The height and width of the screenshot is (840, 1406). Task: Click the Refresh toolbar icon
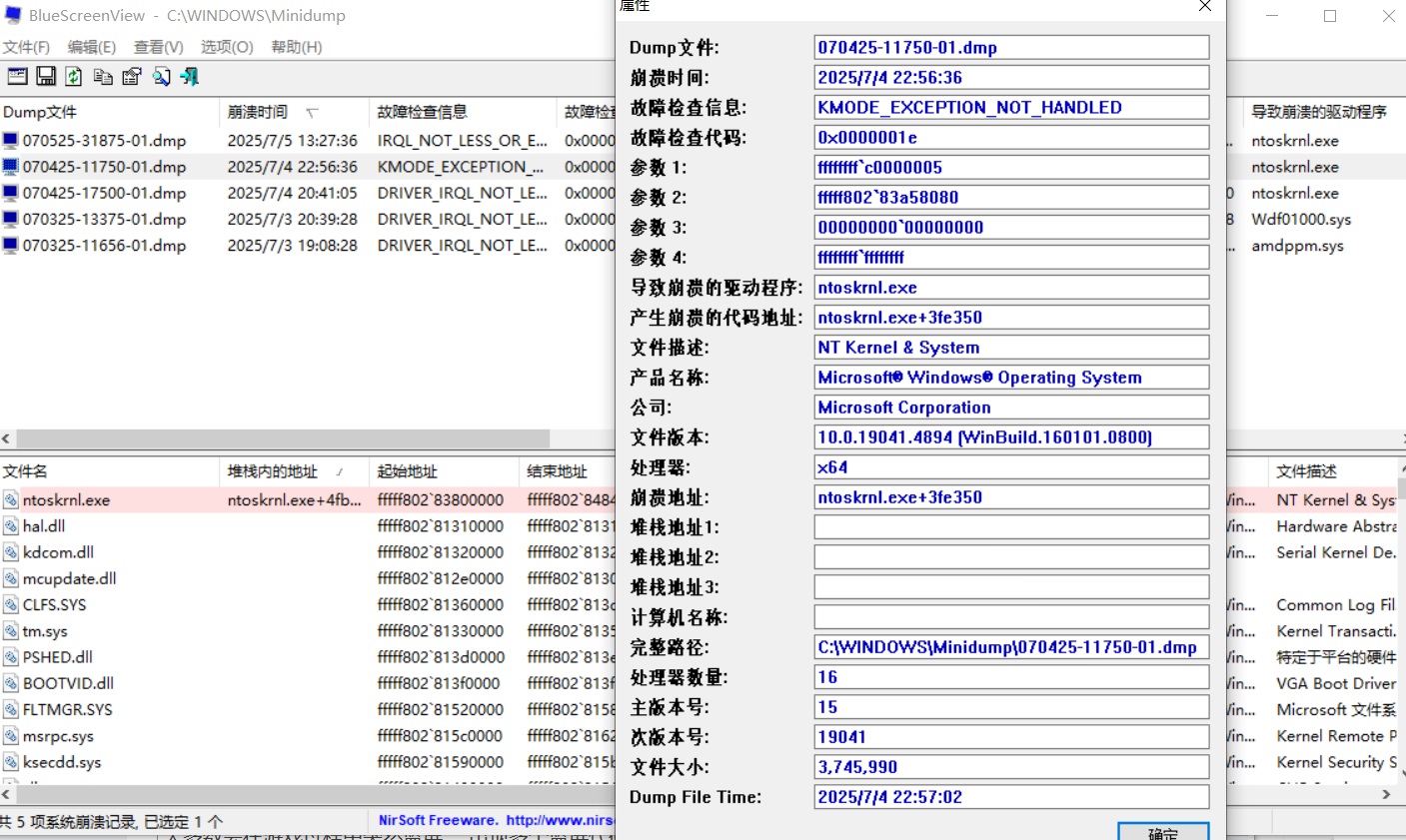pyautogui.click(x=74, y=77)
